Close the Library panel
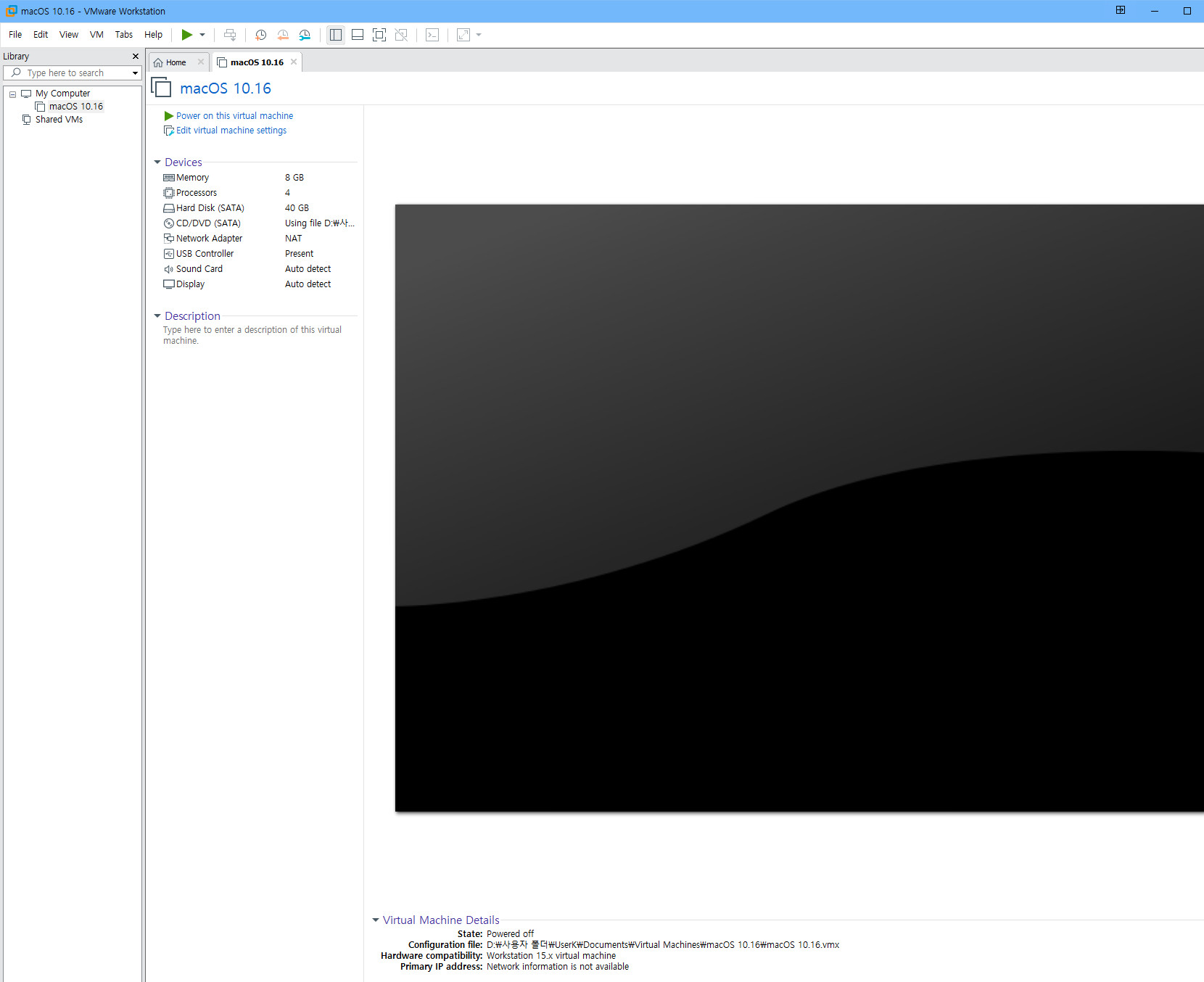1204x982 pixels. click(135, 57)
